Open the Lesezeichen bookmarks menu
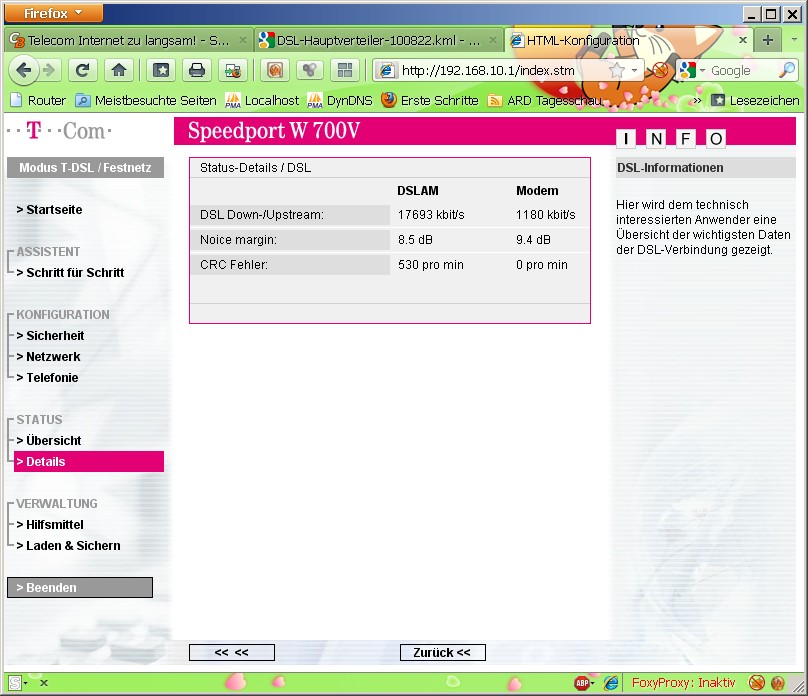 coord(755,100)
